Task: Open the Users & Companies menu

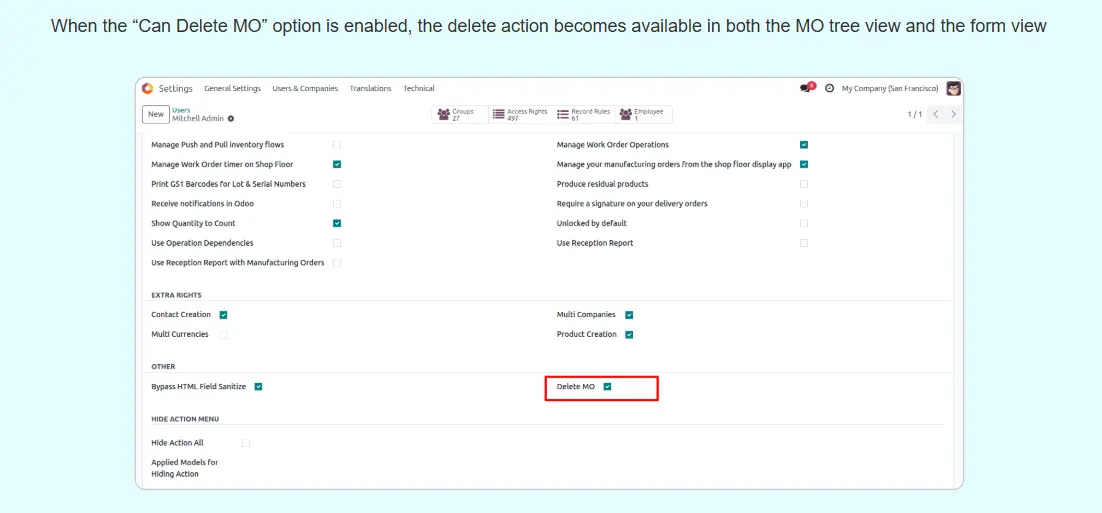Action: (305, 88)
